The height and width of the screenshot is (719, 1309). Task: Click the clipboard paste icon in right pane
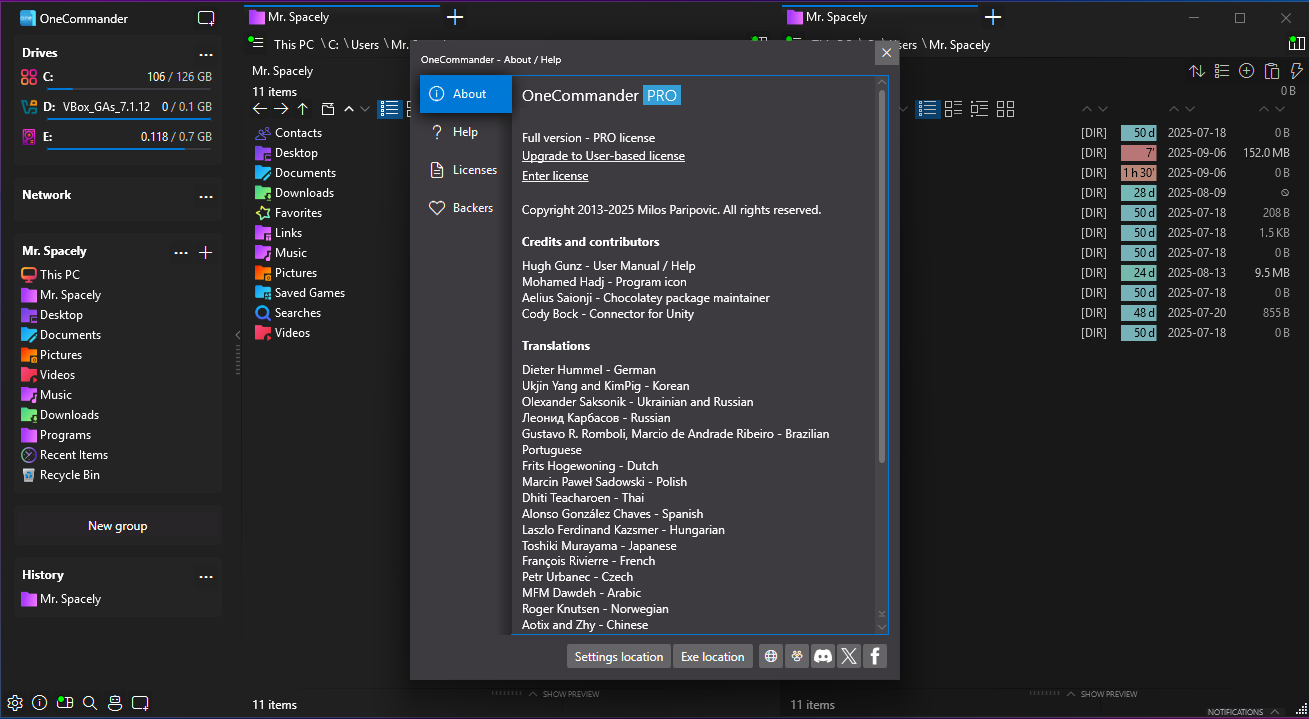point(1272,71)
